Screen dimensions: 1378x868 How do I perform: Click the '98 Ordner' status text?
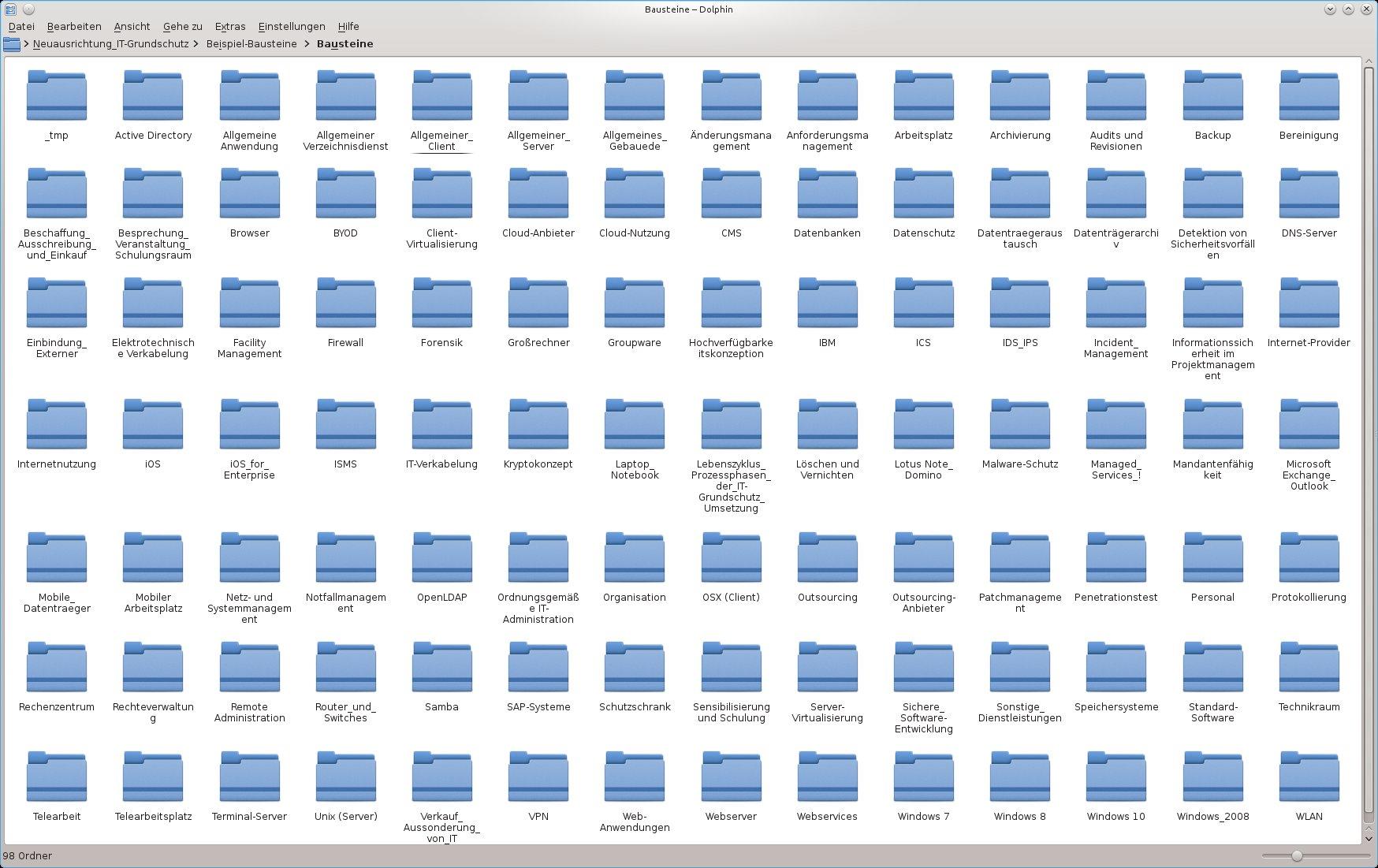point(28,855)
